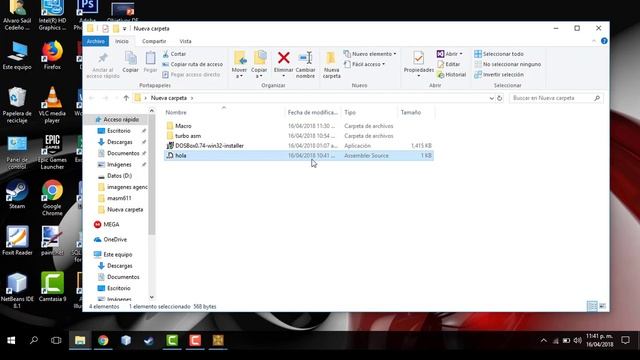Click the Buscar en Nueva carpeta search box
Viewport: 640px width, 360px height.
(556, 98)
